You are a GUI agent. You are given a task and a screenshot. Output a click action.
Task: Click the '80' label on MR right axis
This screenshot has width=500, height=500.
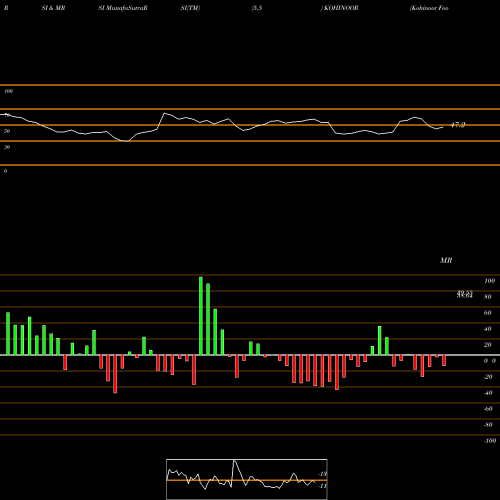[488, 297]
